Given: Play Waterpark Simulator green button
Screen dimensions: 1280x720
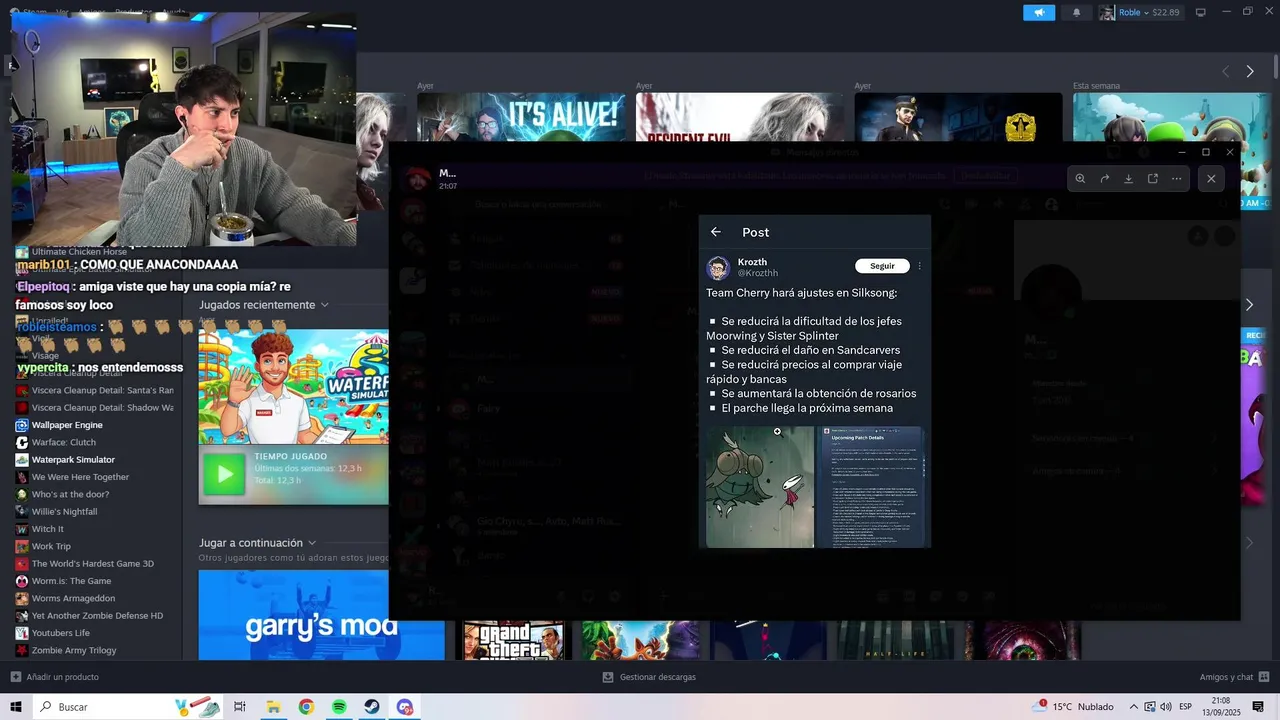Looking at the screenshot, I should (224, 474).
